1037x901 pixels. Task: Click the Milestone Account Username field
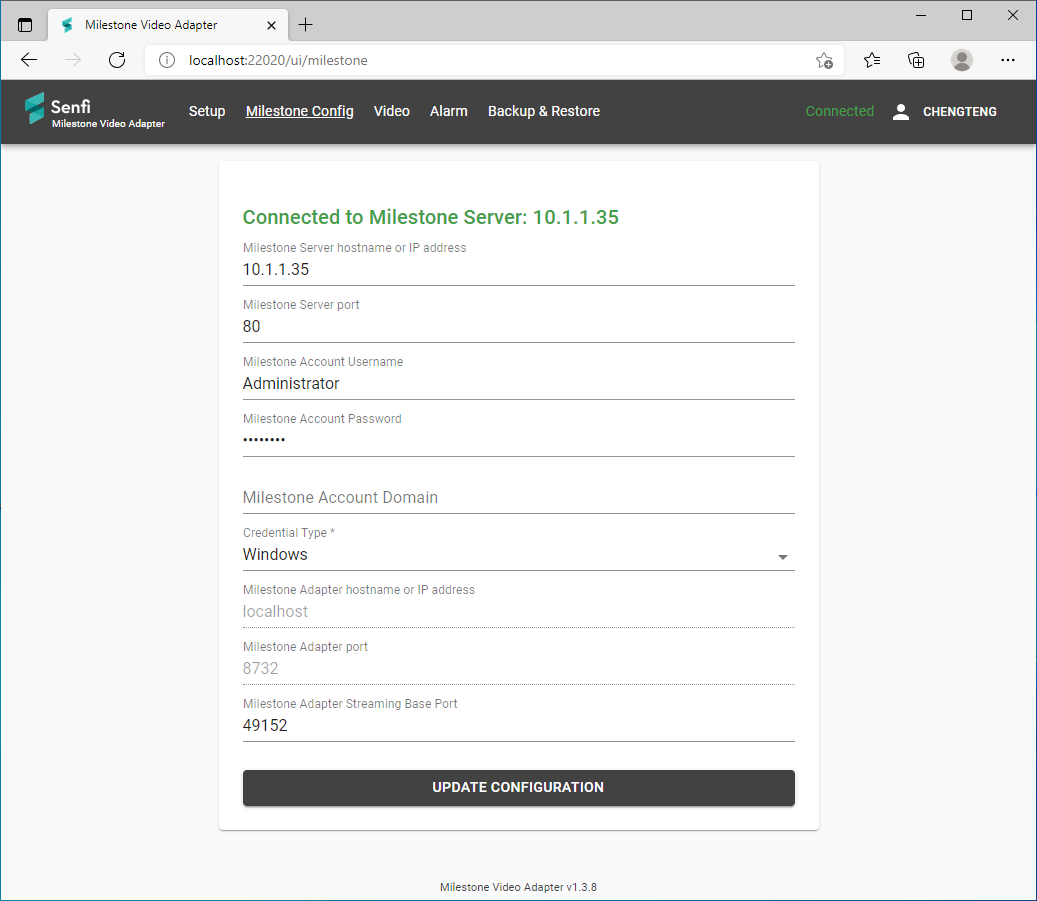pyautogui.click(x=518, y=383)
